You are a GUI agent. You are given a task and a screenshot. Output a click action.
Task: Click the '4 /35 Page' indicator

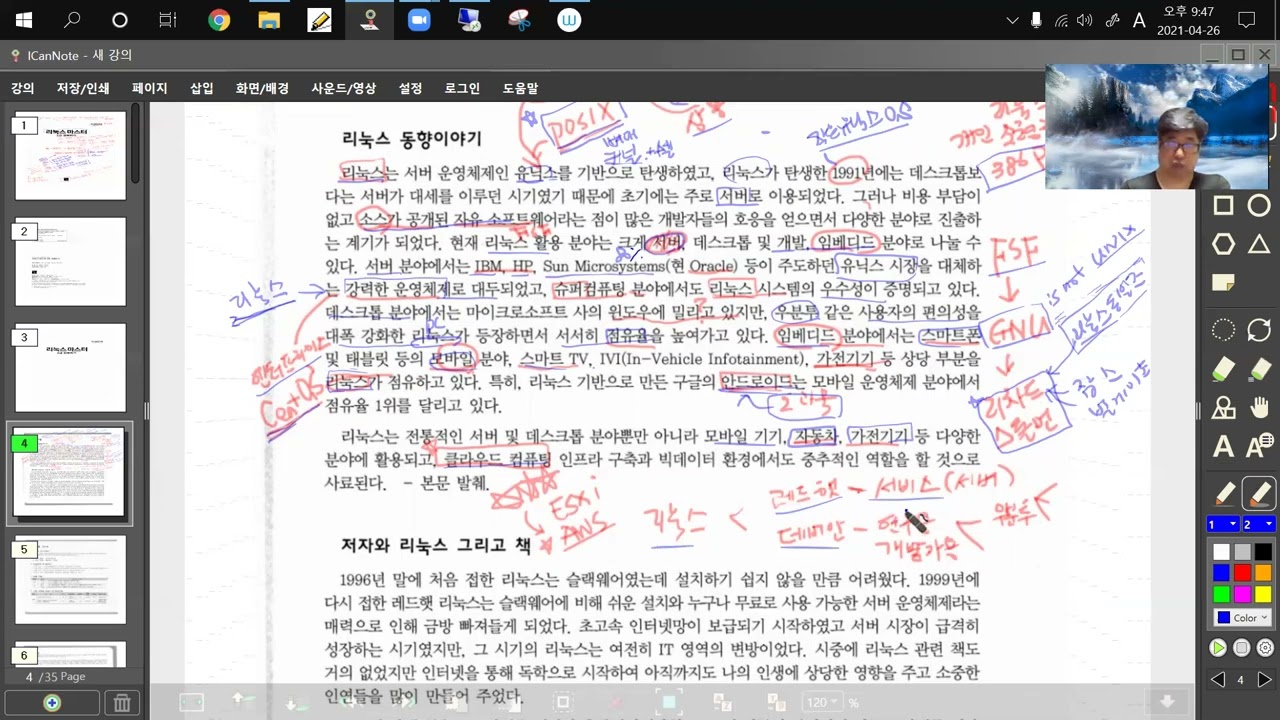(x=56, y=677)
